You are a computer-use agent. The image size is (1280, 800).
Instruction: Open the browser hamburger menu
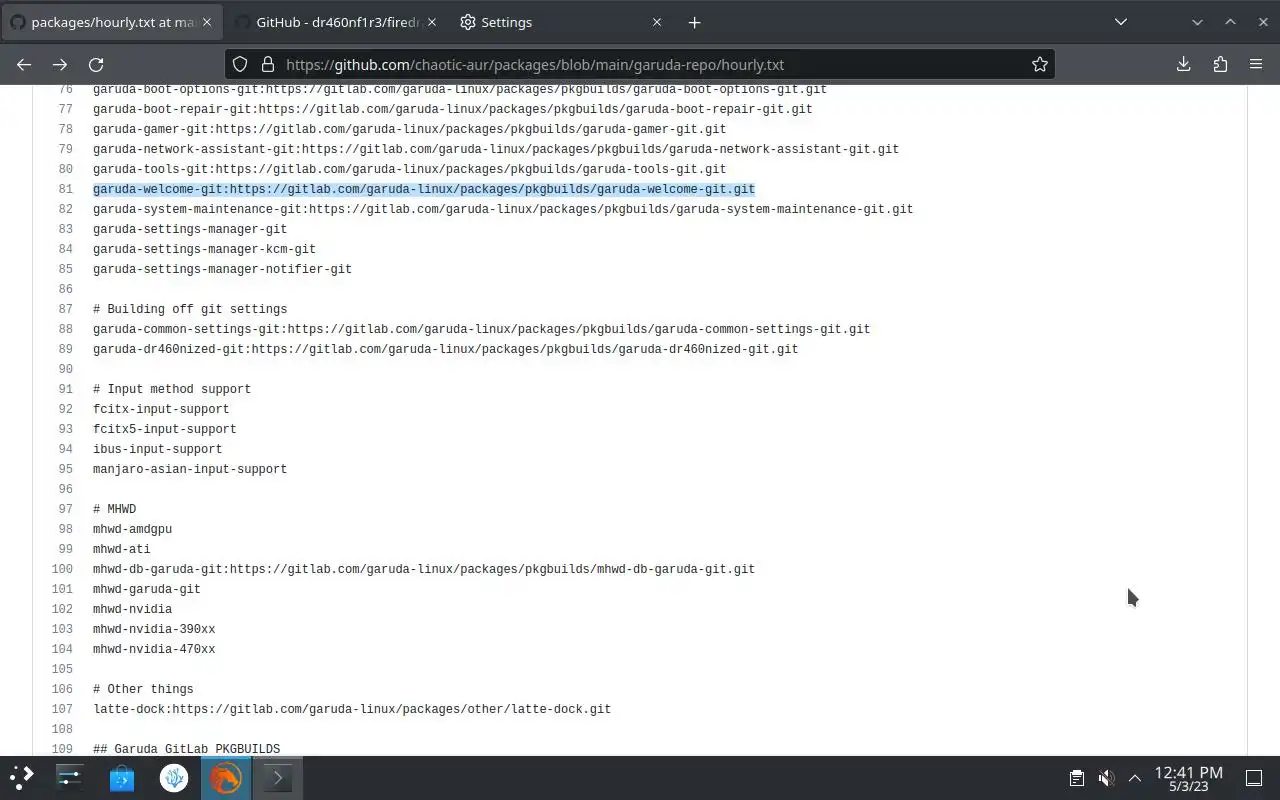click(1256, 64)
